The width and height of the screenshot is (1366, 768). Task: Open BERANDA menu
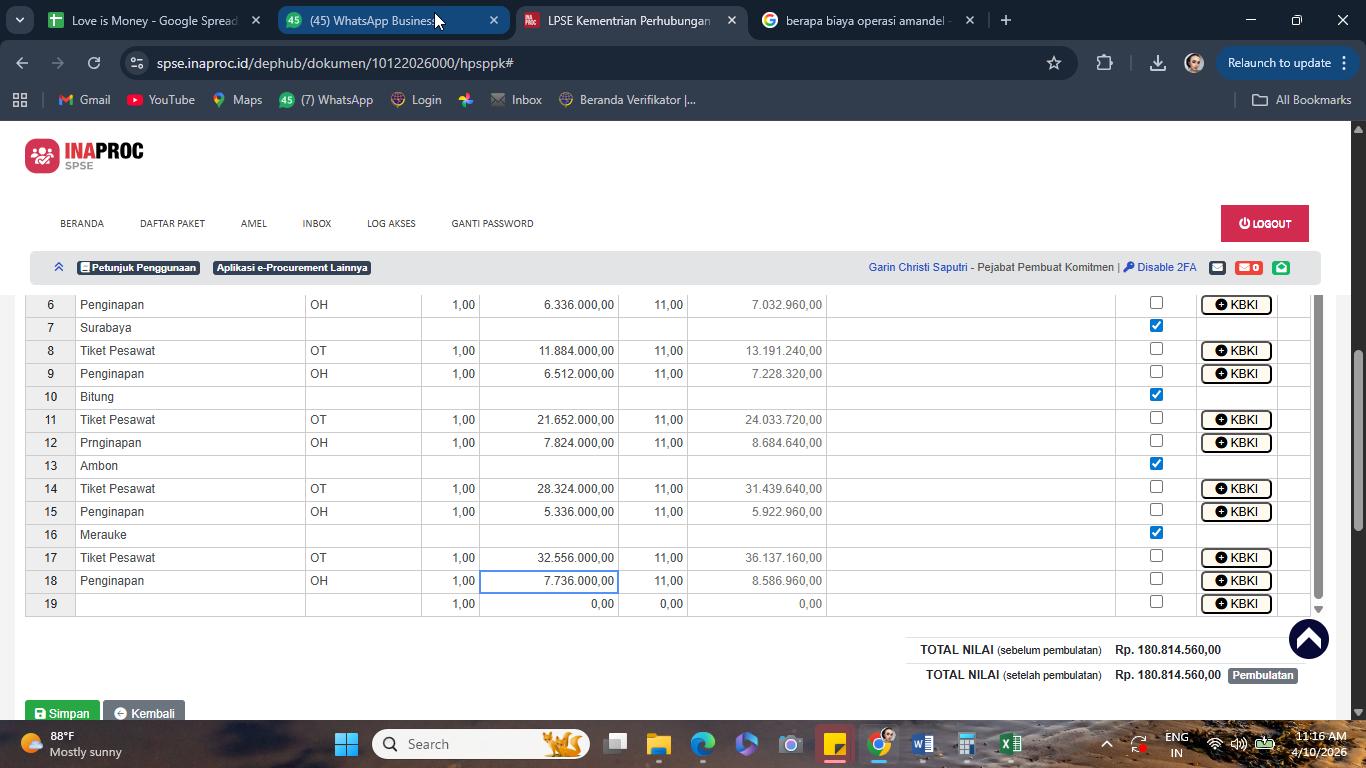coord(82,223)
